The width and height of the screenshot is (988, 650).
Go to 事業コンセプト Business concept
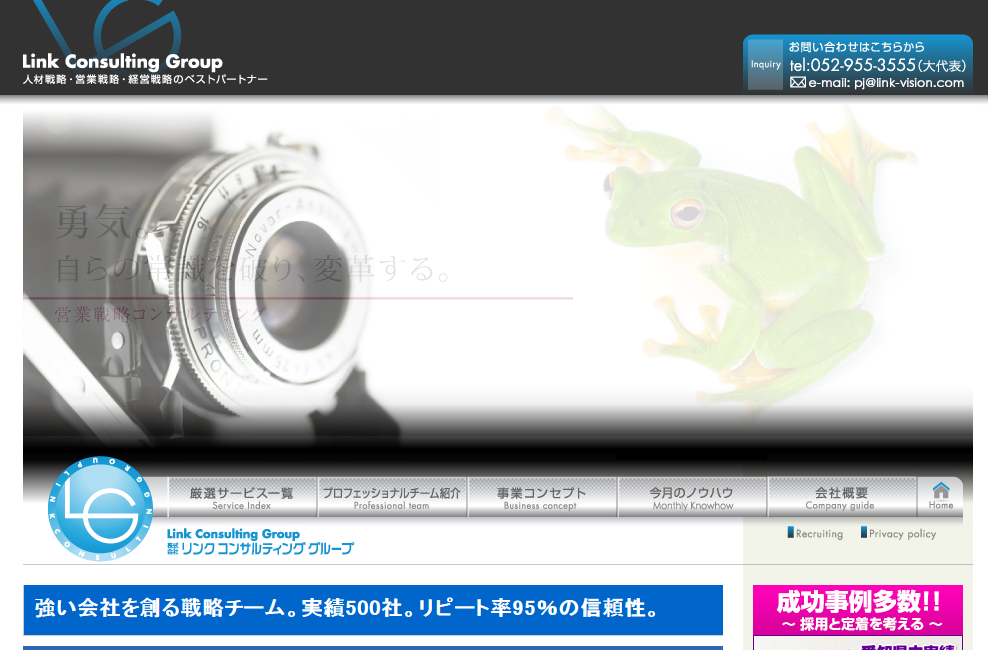tap(541, 497)
